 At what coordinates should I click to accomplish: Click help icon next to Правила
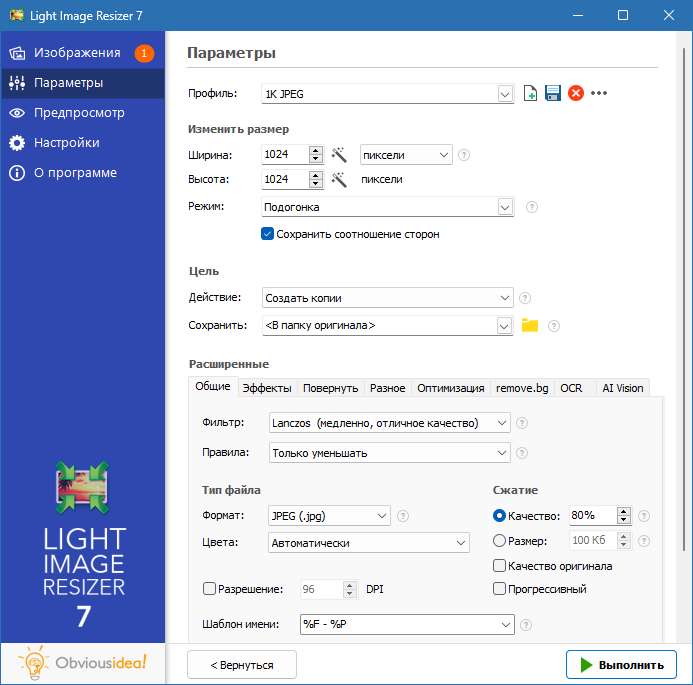coord(522,453)
